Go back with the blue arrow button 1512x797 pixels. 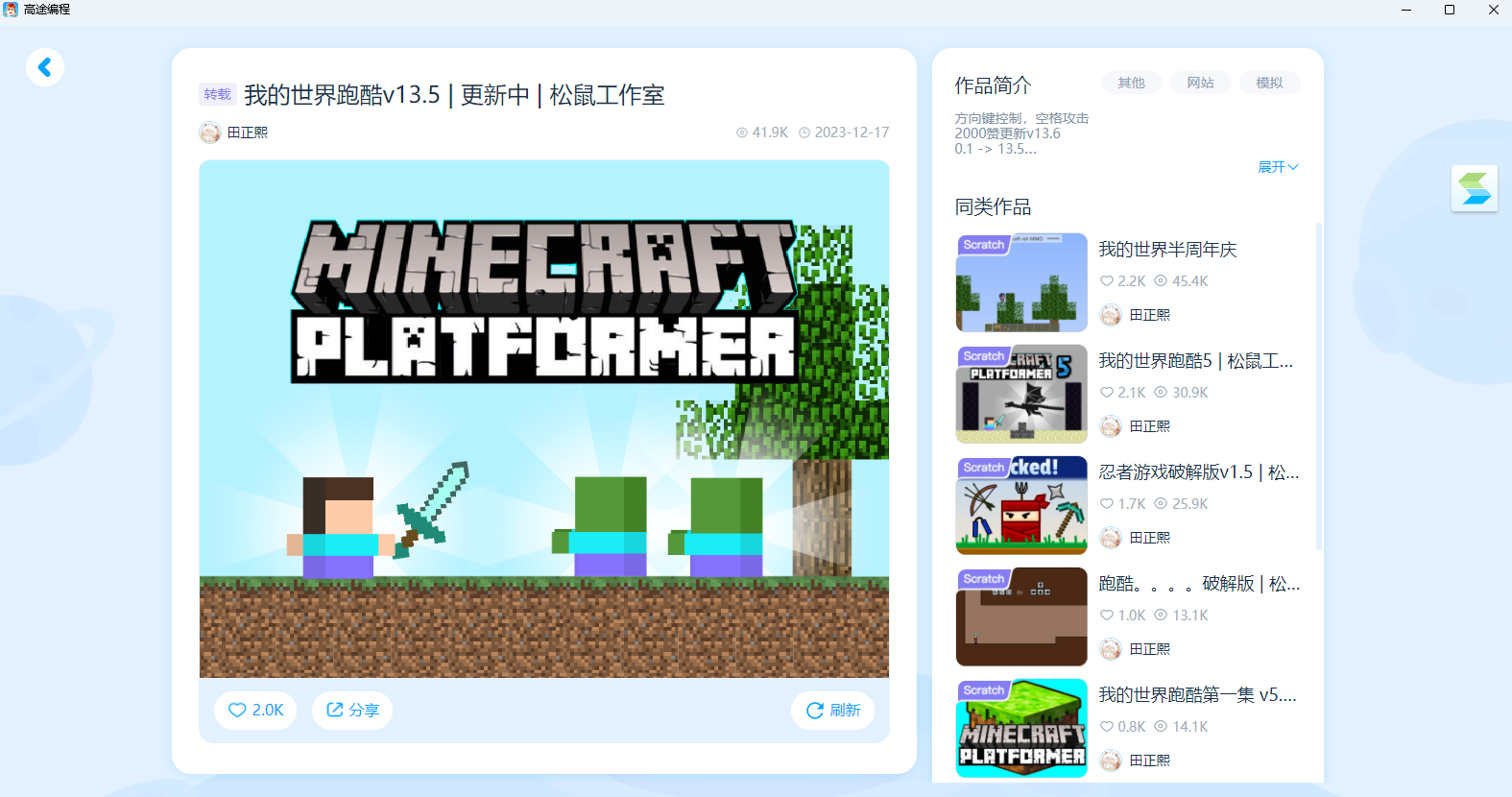45,67
